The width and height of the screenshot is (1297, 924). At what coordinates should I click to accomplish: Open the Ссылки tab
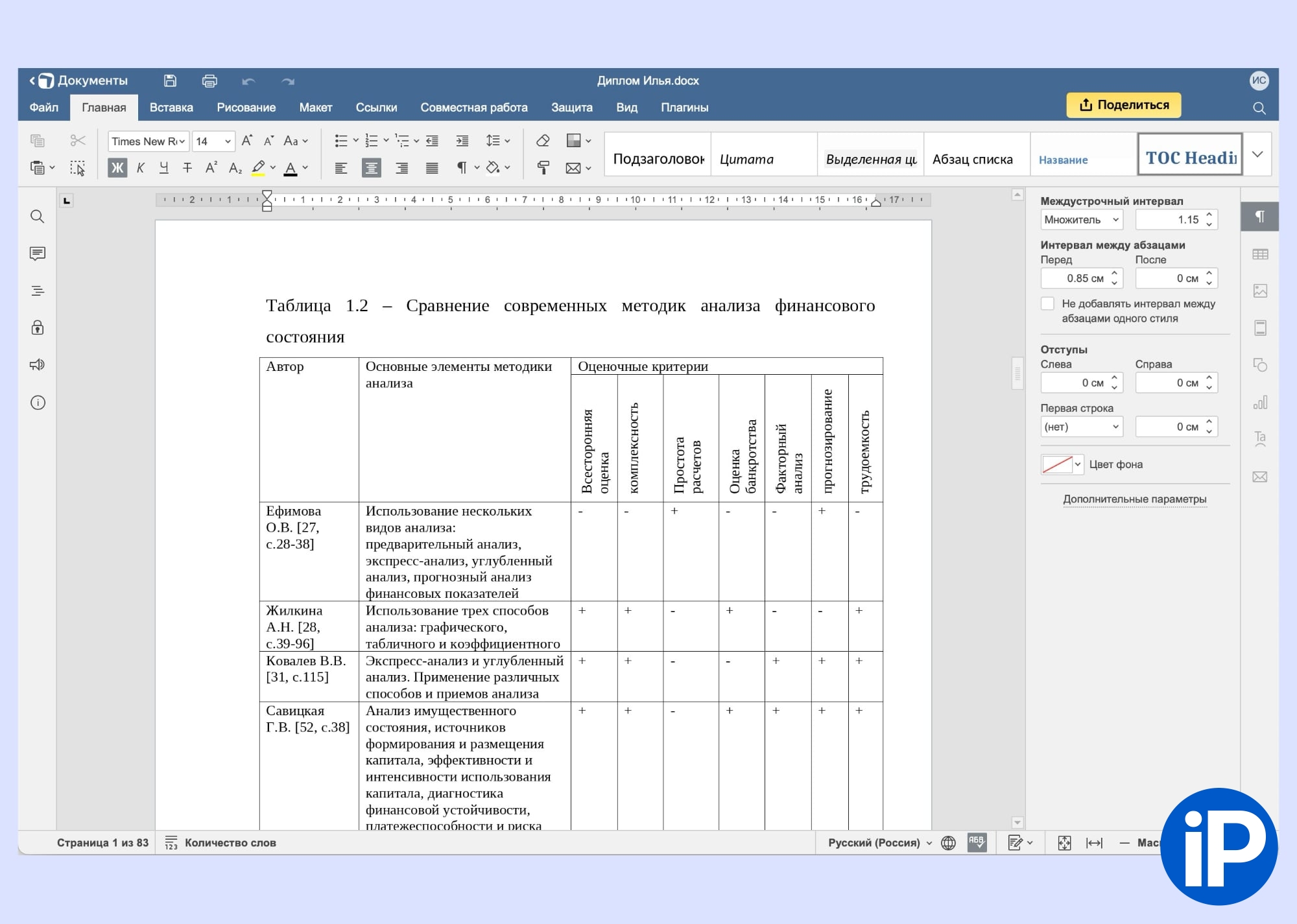point(376,108)
